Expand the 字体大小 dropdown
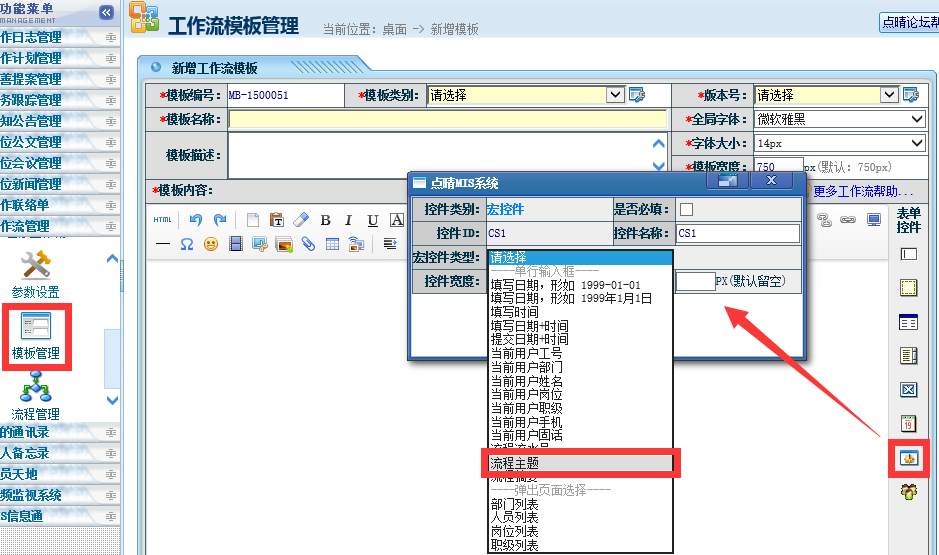The image size is (939, 555). pos(917,143)
